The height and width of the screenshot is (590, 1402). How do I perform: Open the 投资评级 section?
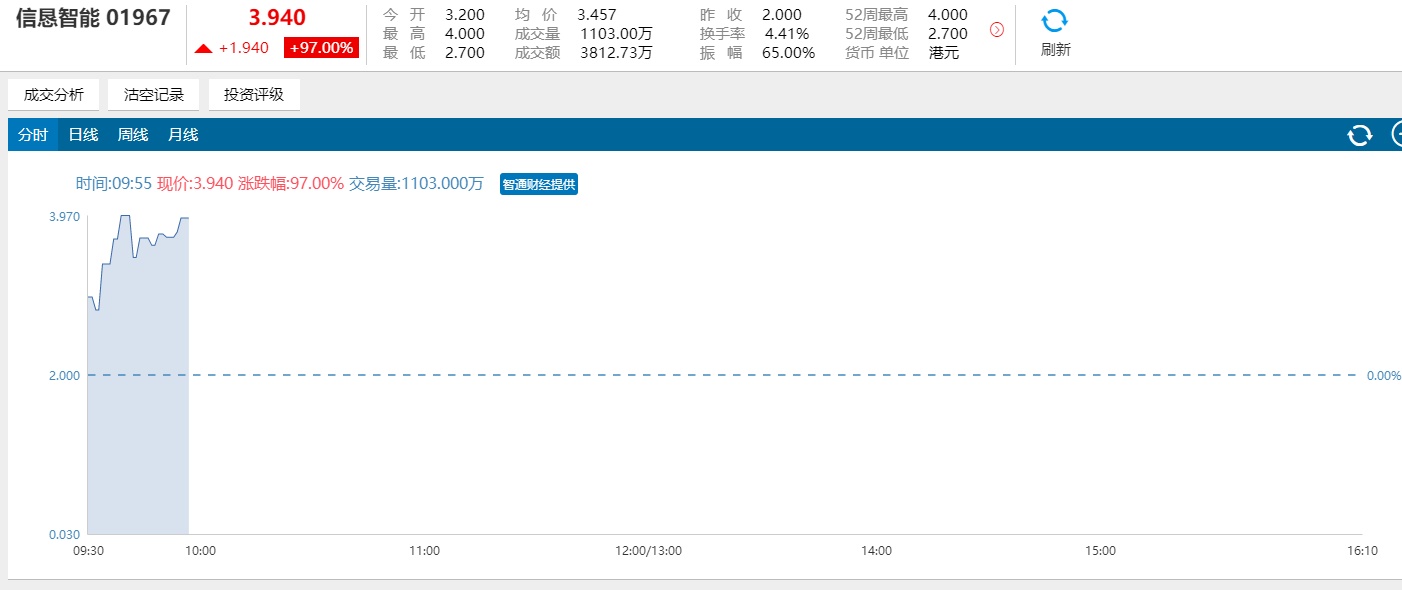point(254,95)
